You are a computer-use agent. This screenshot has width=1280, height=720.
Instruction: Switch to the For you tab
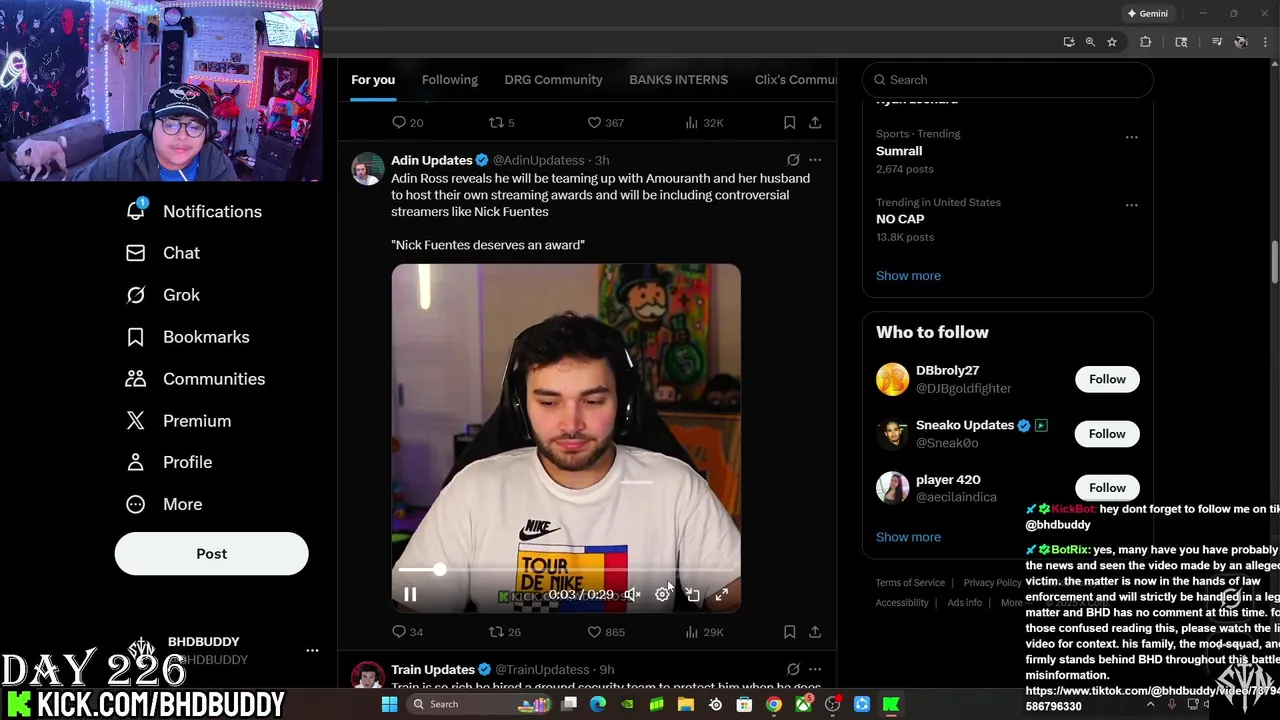point(373,80)
